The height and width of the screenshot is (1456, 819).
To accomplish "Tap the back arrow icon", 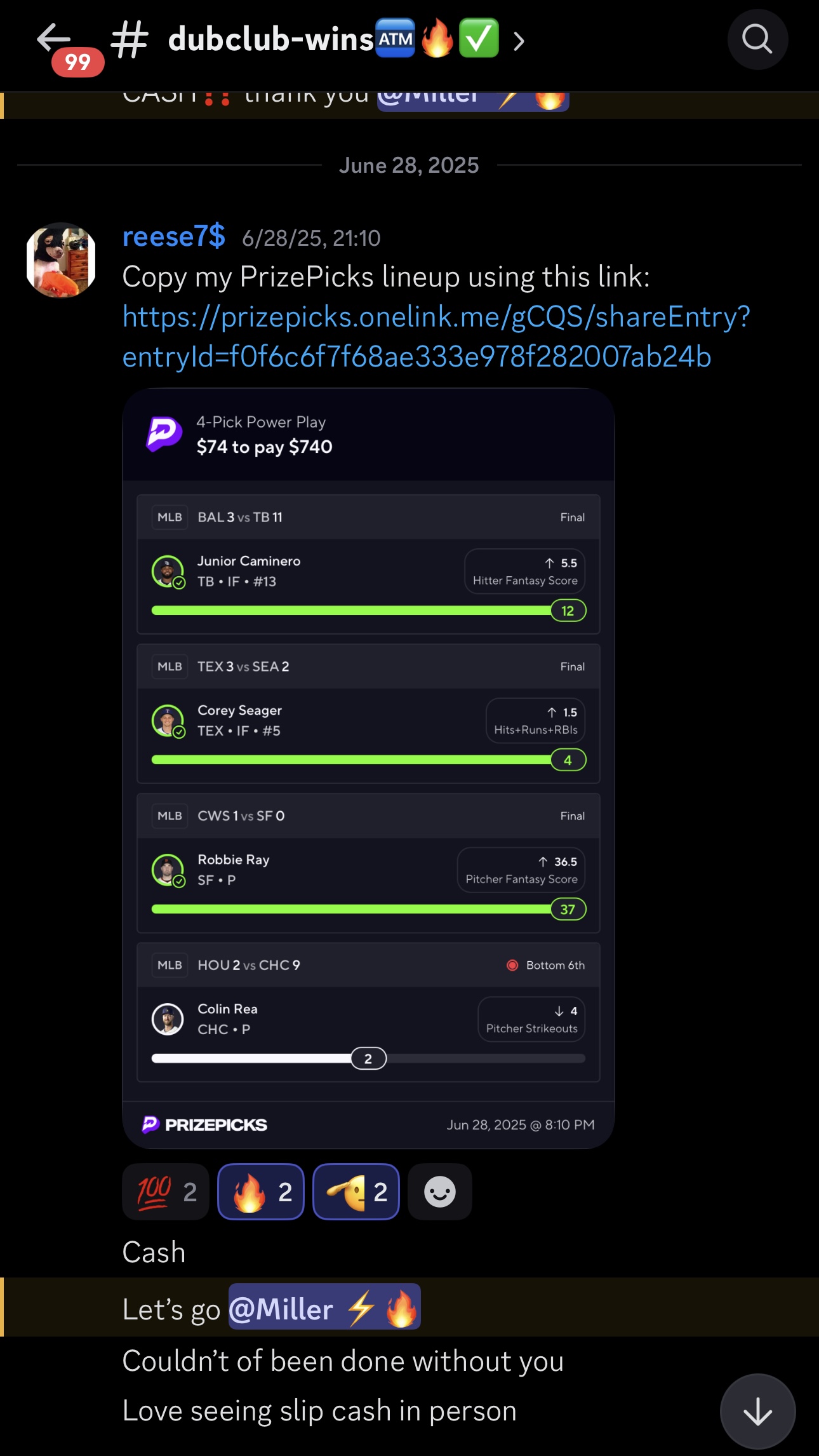I will pyautogui.click(x=53, y=39).
